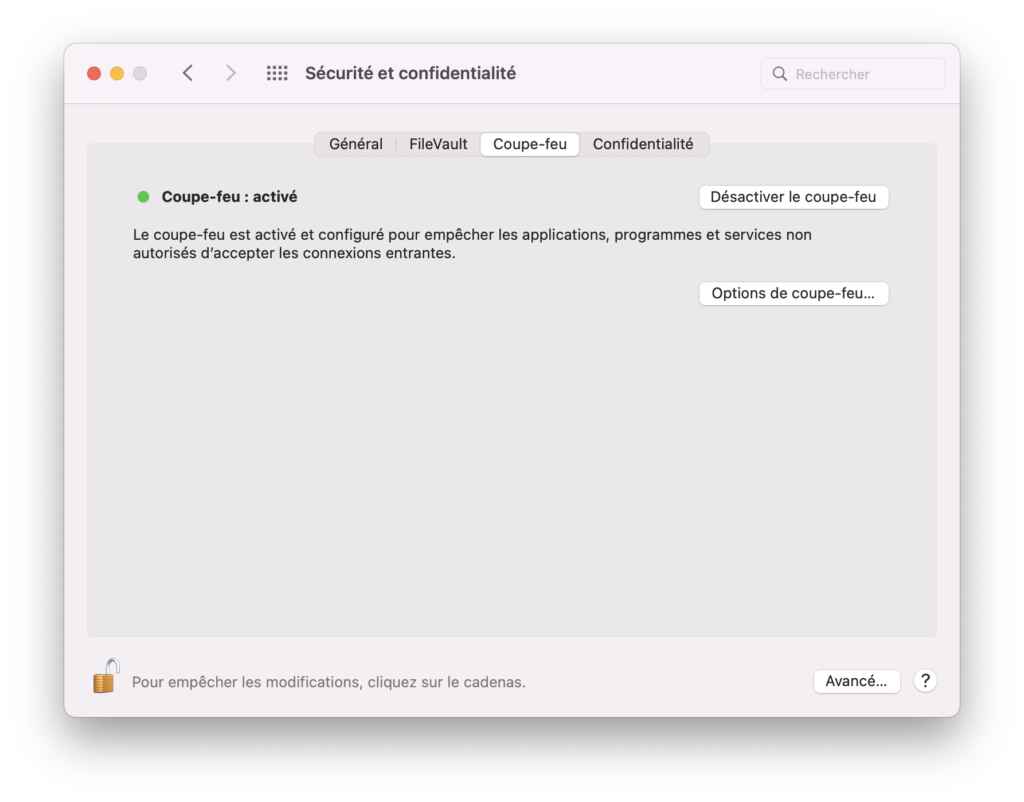
Task: Click the Pour empêcher les modifications text
Action: [x=328, y=682]
